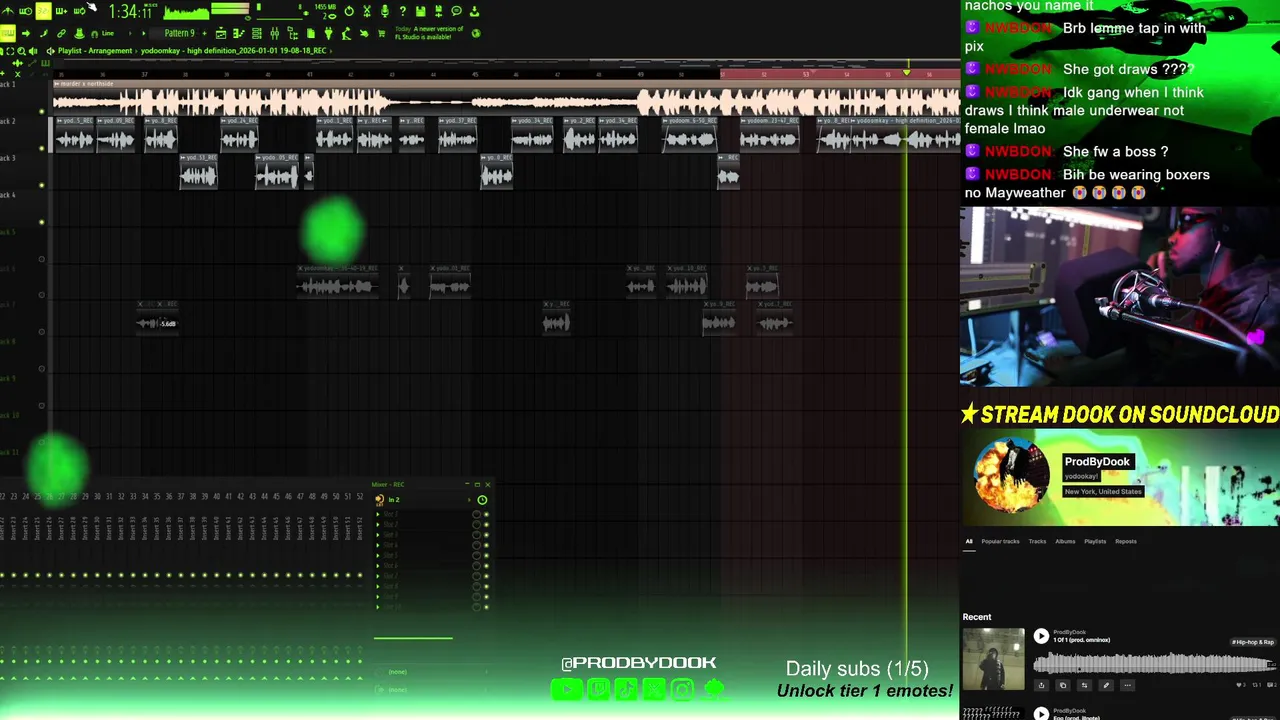Open the Playlist view icon

coord(221,33)
